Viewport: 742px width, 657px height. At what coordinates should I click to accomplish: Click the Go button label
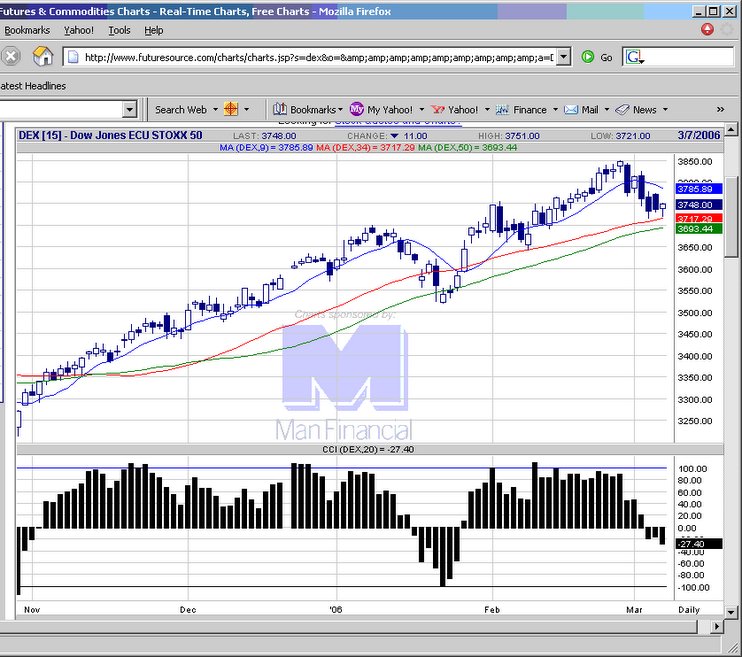click(x=606, y=58)
